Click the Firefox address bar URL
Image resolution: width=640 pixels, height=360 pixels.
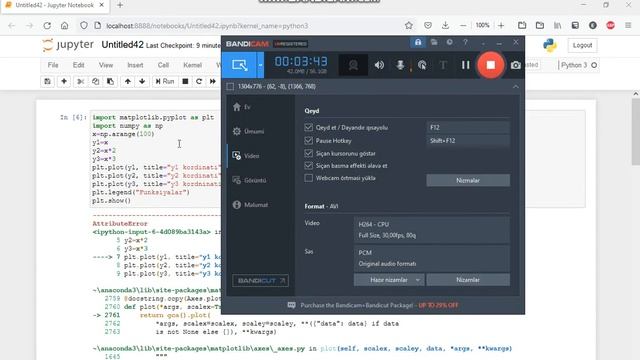207,26
